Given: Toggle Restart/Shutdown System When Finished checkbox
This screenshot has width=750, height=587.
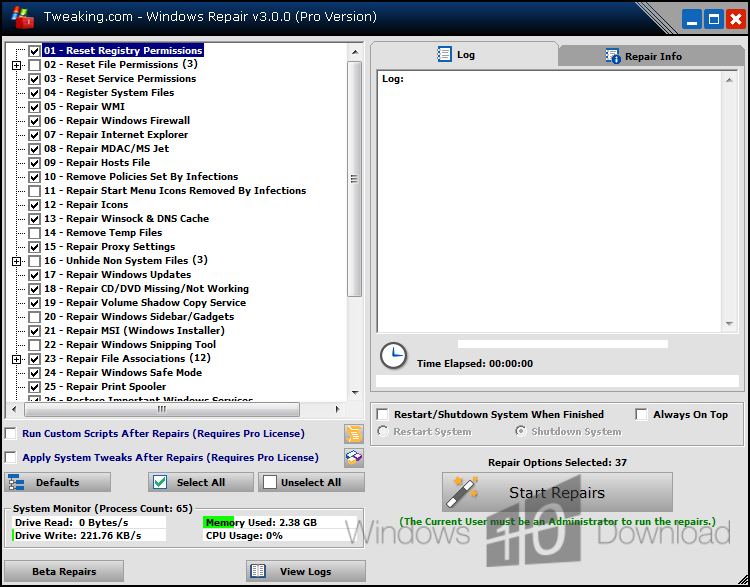Looking at the screenshot, I should point(383,414).
